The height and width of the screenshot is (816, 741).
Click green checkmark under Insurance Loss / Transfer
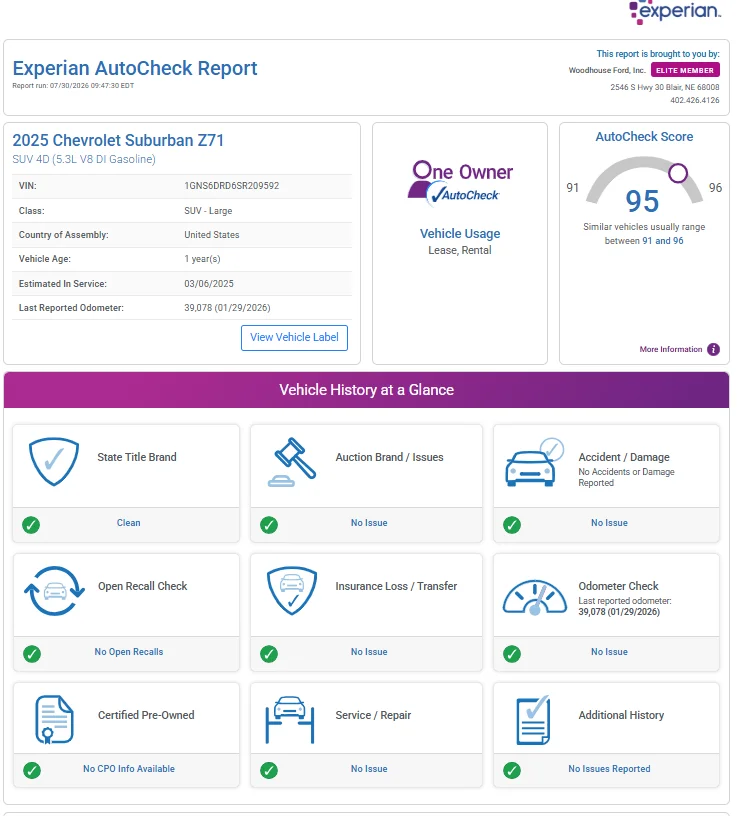(269, 654)
